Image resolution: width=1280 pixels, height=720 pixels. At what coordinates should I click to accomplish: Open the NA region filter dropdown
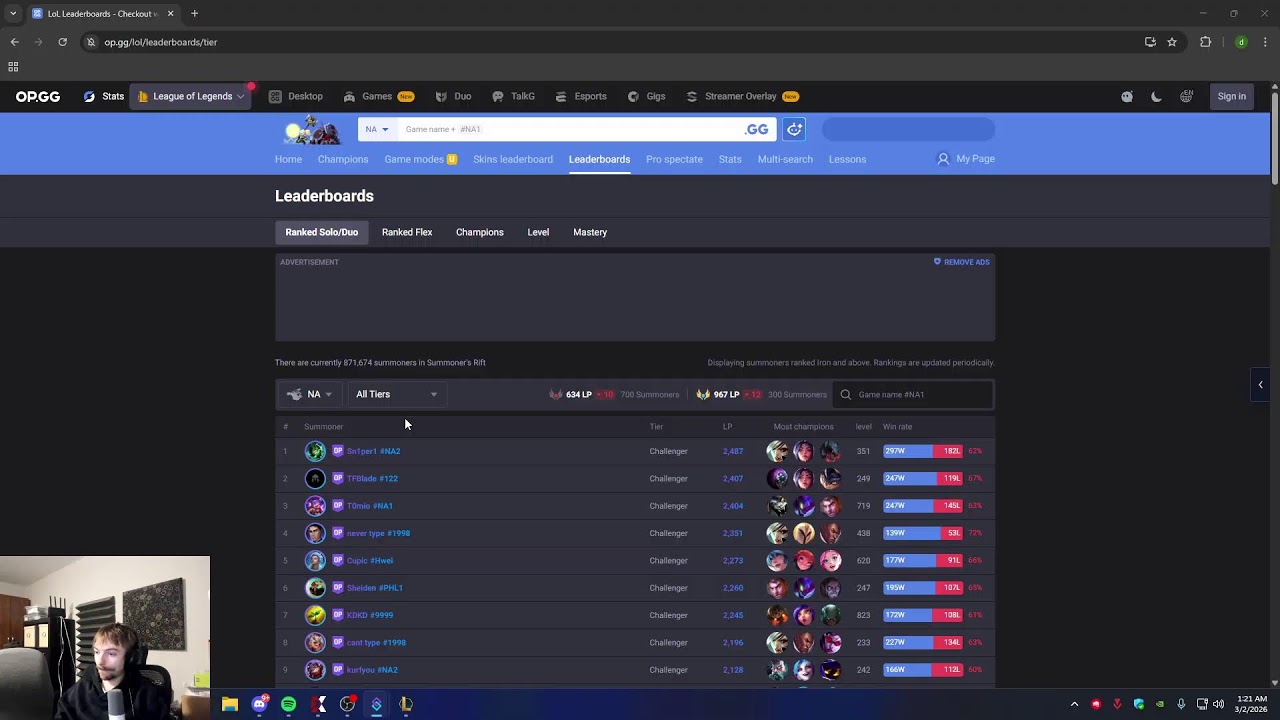pyautogui.click(x=309, y=394)
